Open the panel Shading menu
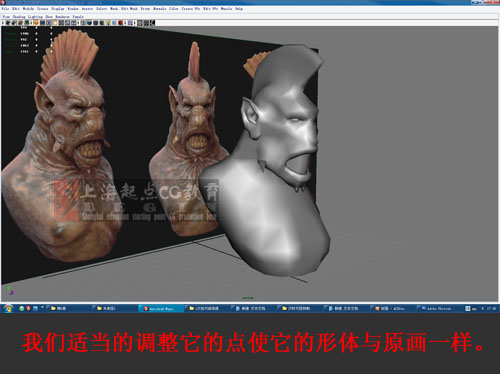 (x=19, y=17)
